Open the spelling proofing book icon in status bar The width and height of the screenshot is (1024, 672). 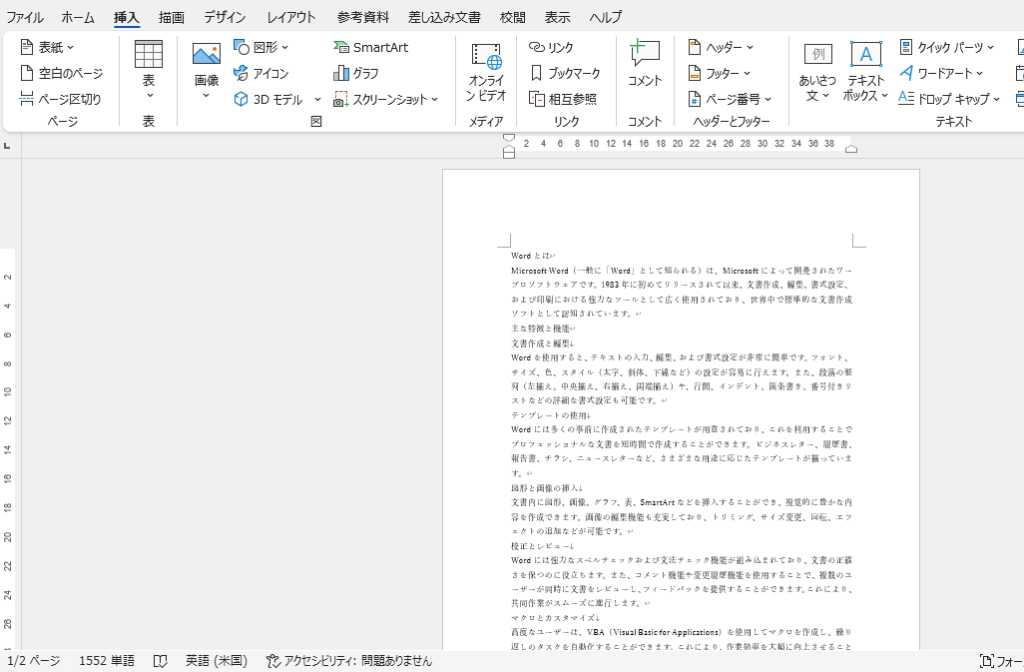click(x=160, y=661)
